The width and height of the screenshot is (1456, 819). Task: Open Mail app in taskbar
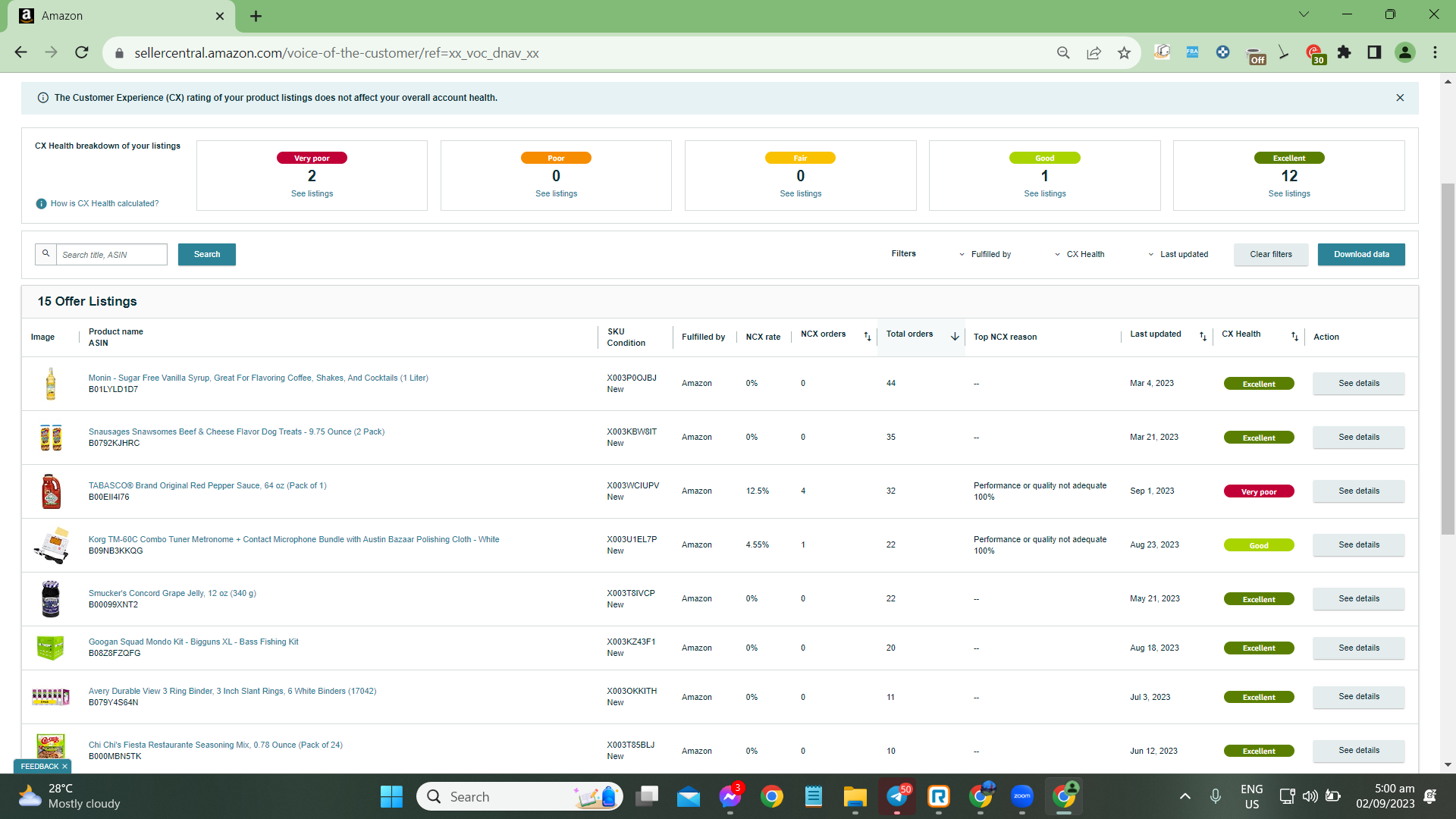688,796
